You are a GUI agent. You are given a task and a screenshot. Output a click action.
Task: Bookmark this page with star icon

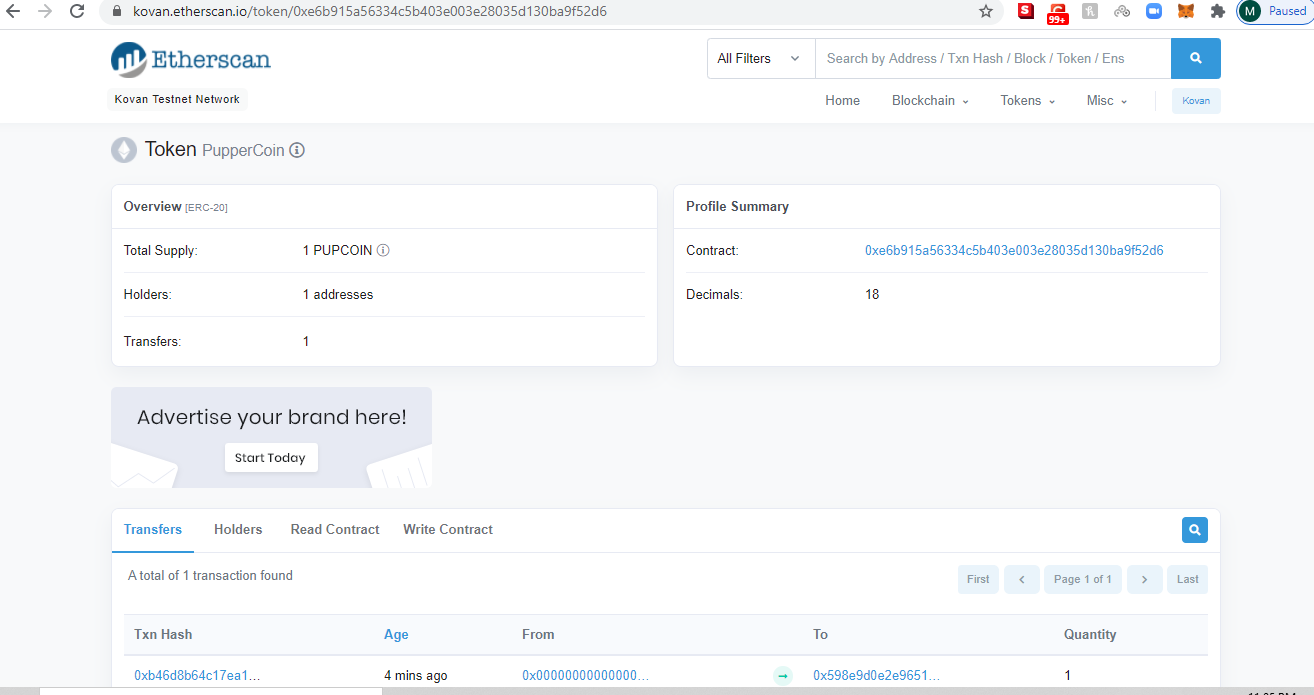coord(986,11)
